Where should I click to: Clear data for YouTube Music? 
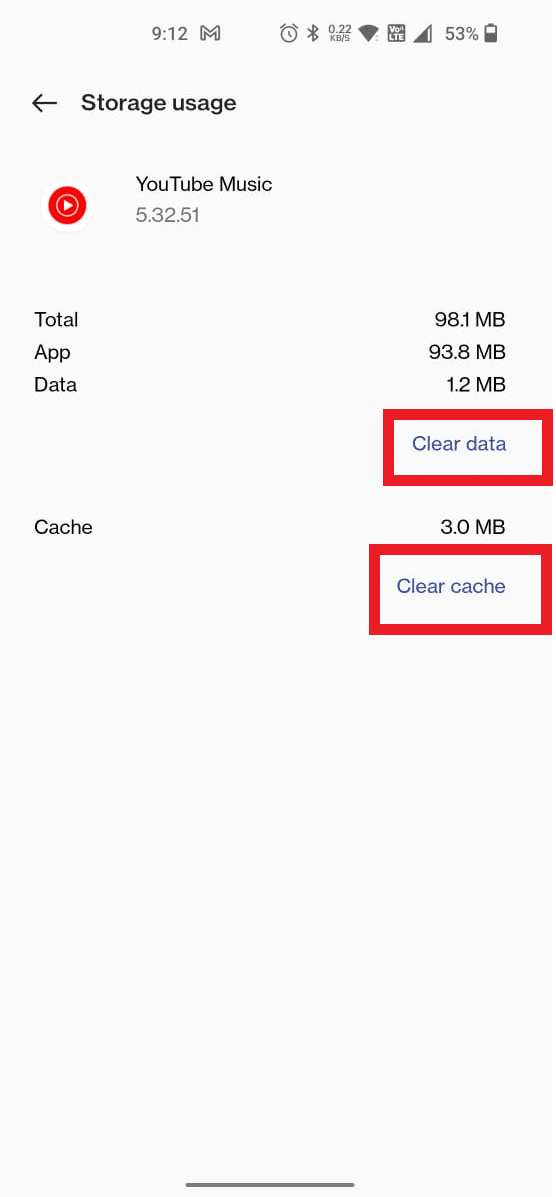coord(459,444)
